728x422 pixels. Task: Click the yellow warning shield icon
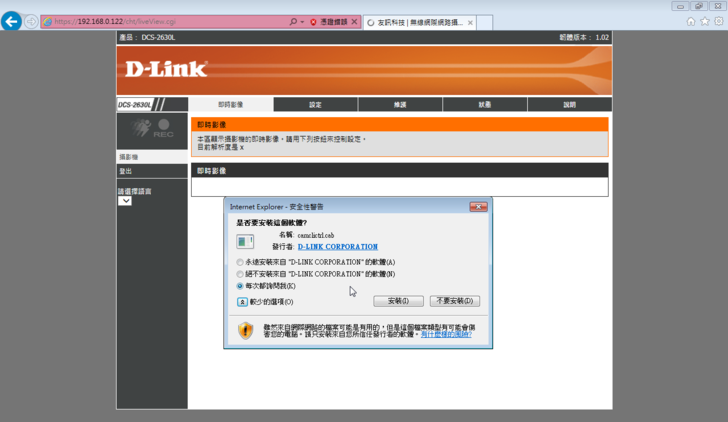(246, 331)
